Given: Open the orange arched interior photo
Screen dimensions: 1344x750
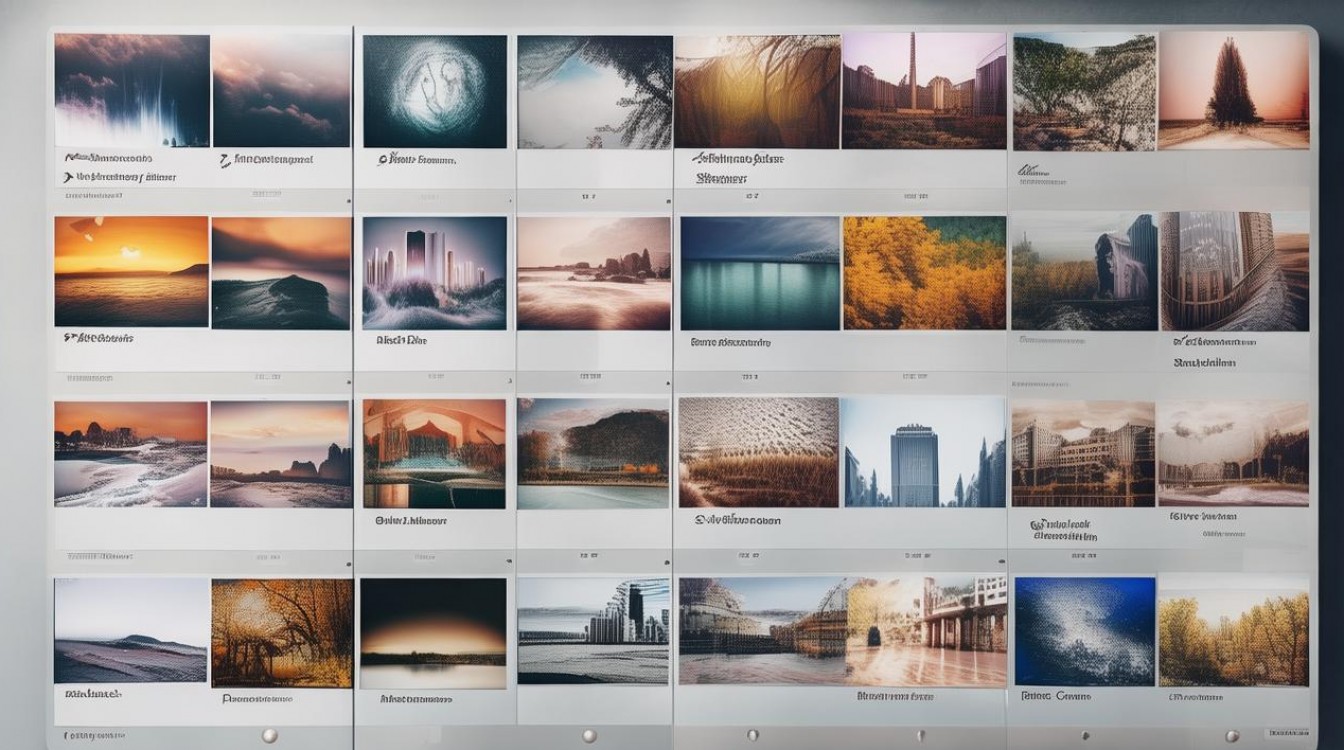Looking at the screenshot, I should (434, 454).
